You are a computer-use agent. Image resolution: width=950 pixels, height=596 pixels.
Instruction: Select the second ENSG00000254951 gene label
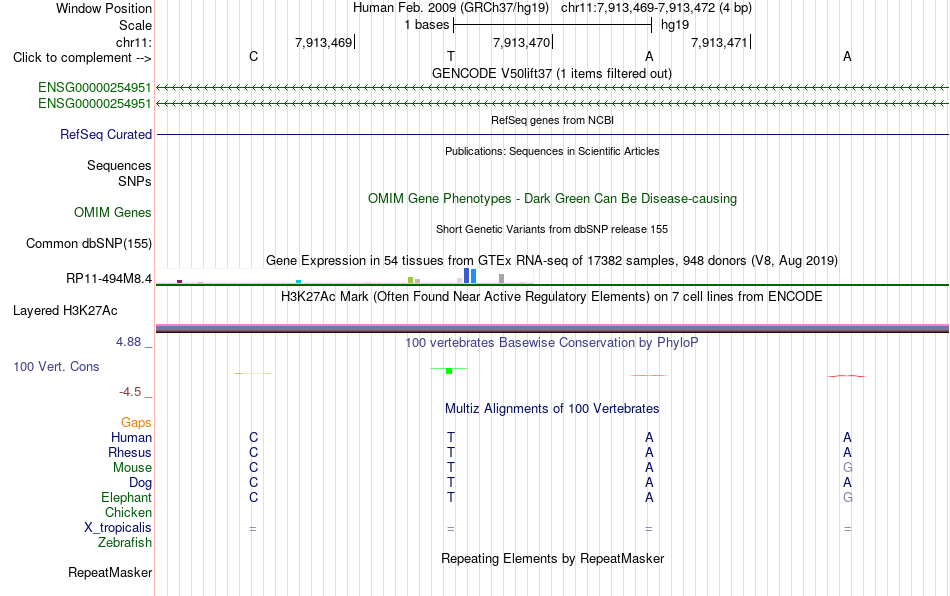click(95, 104)
